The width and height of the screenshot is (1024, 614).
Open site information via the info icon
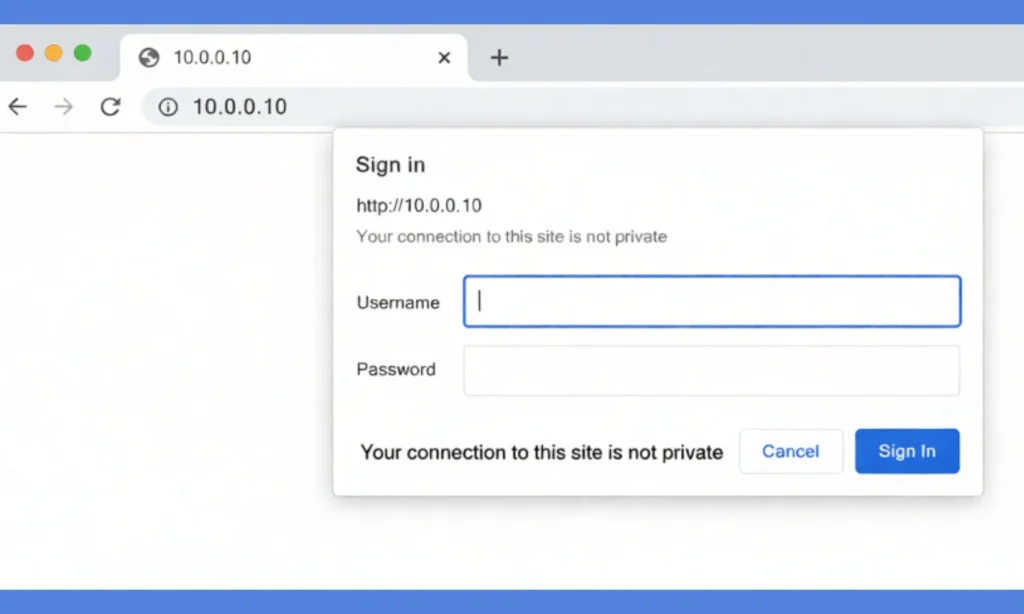(x=168, y=106)
